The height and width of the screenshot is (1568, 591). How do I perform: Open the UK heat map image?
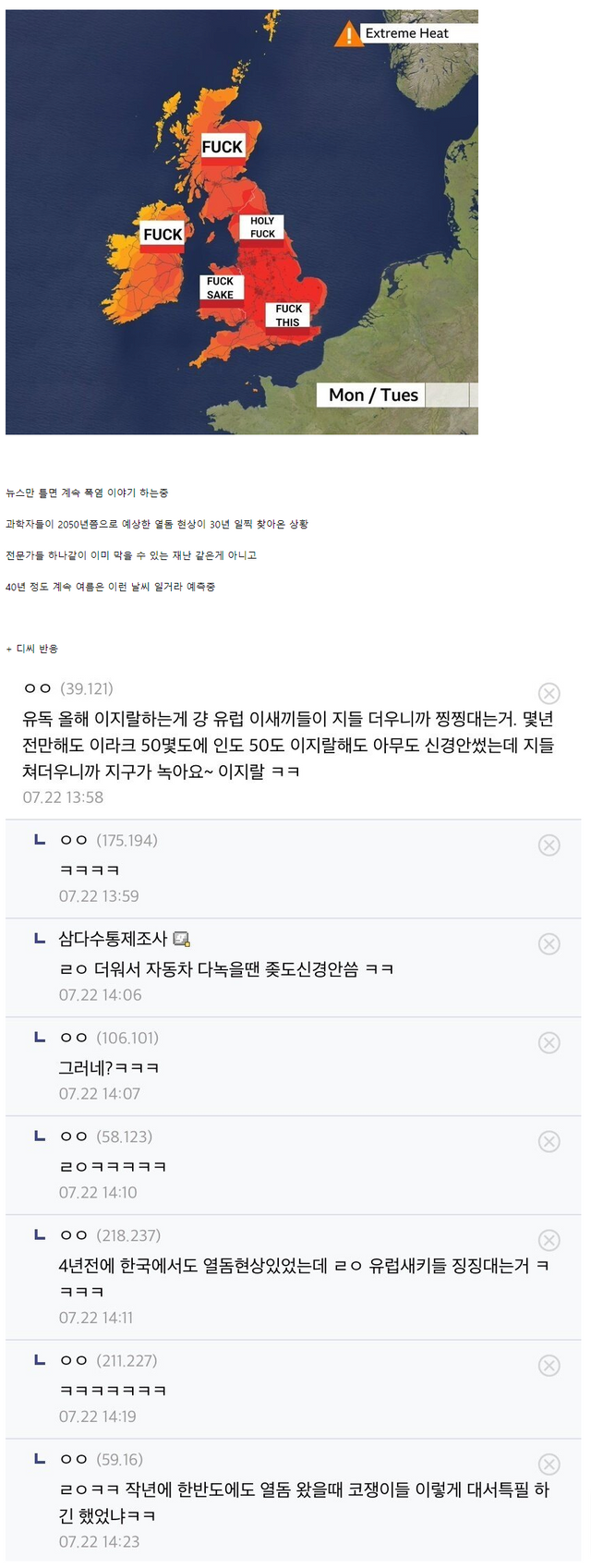(241, 222)
